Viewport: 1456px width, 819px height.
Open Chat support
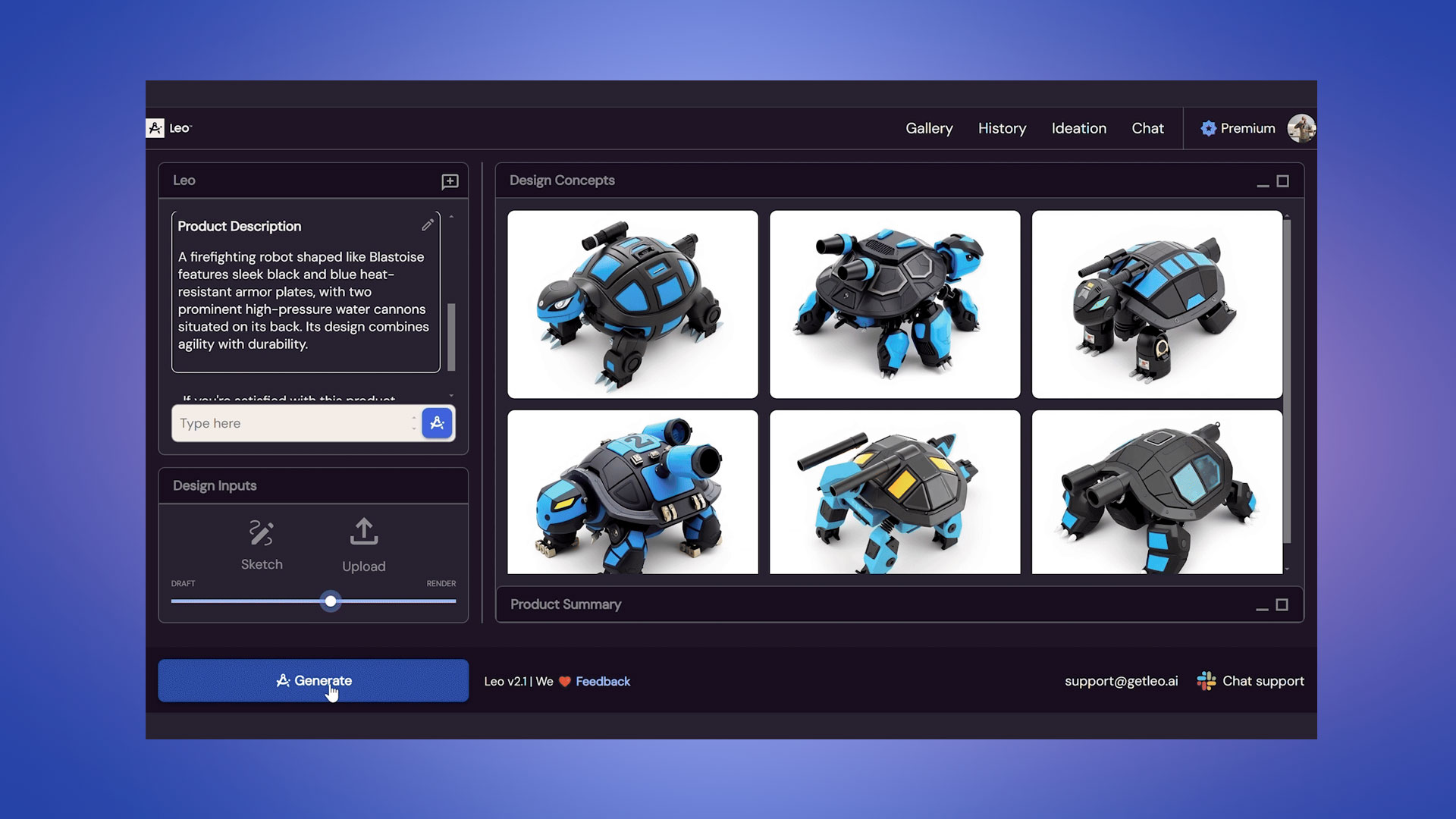[1263, 681]
